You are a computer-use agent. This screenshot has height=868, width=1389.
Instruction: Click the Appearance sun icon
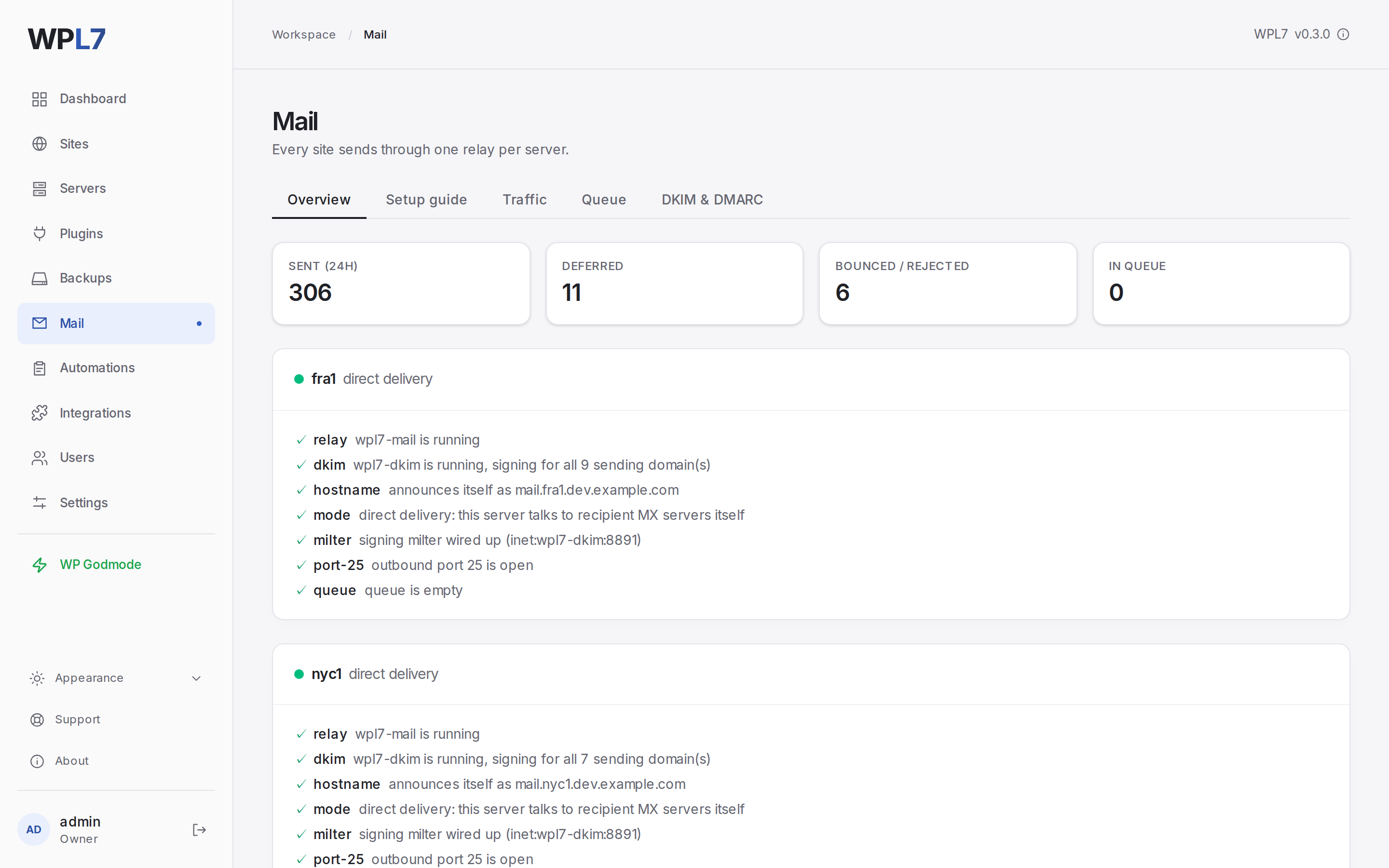[x=37, y=678]
